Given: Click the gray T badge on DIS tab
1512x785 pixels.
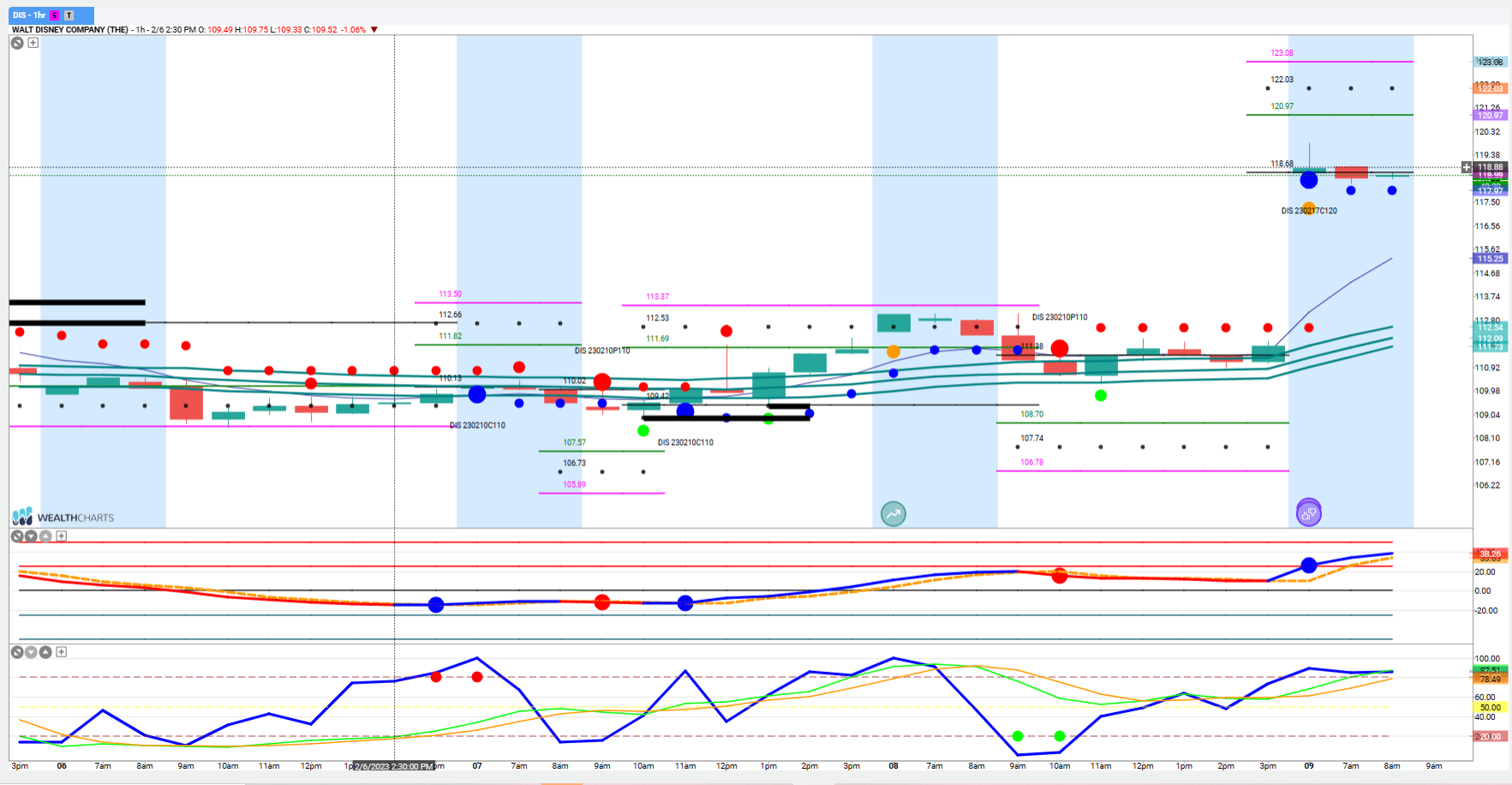Looking at the screenshot, I should 69,15.
